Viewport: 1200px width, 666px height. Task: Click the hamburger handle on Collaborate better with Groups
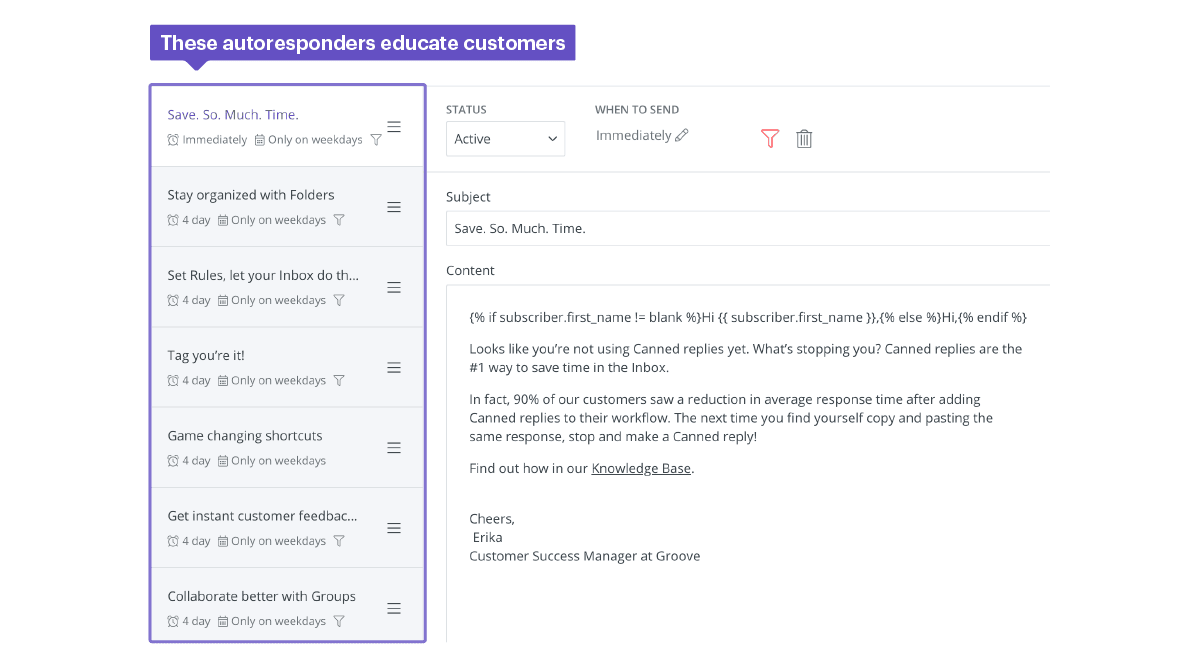[394, 607]
